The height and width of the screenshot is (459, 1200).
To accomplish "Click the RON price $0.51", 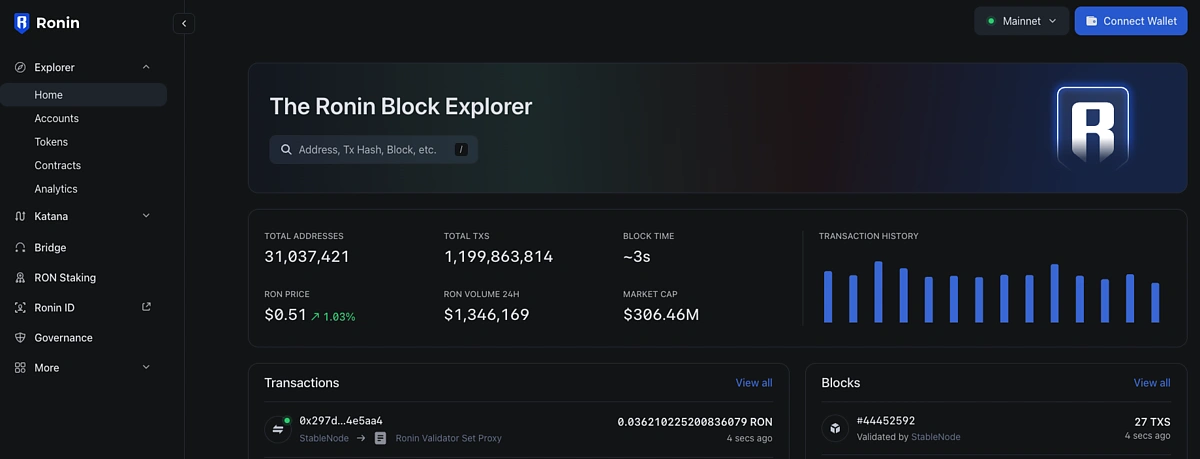I will (285, 315).
